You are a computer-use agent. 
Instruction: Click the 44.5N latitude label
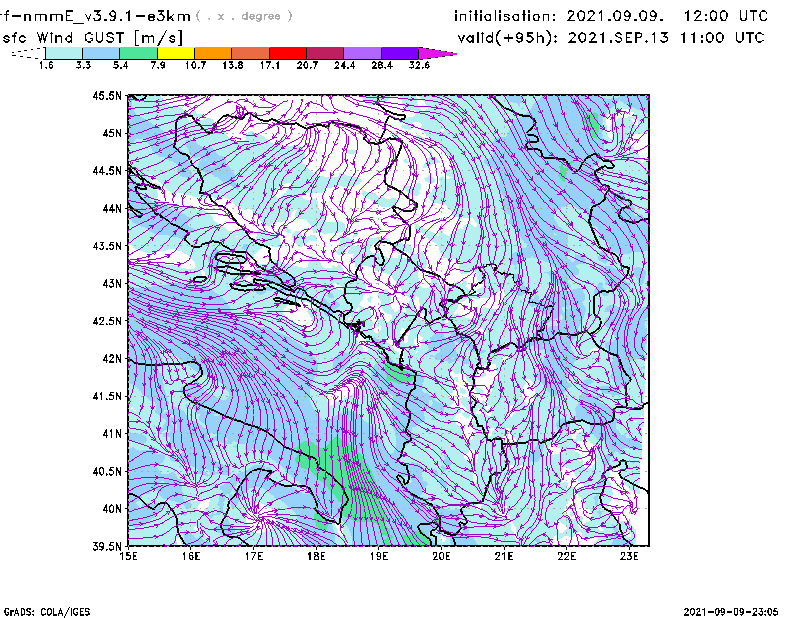107,170
